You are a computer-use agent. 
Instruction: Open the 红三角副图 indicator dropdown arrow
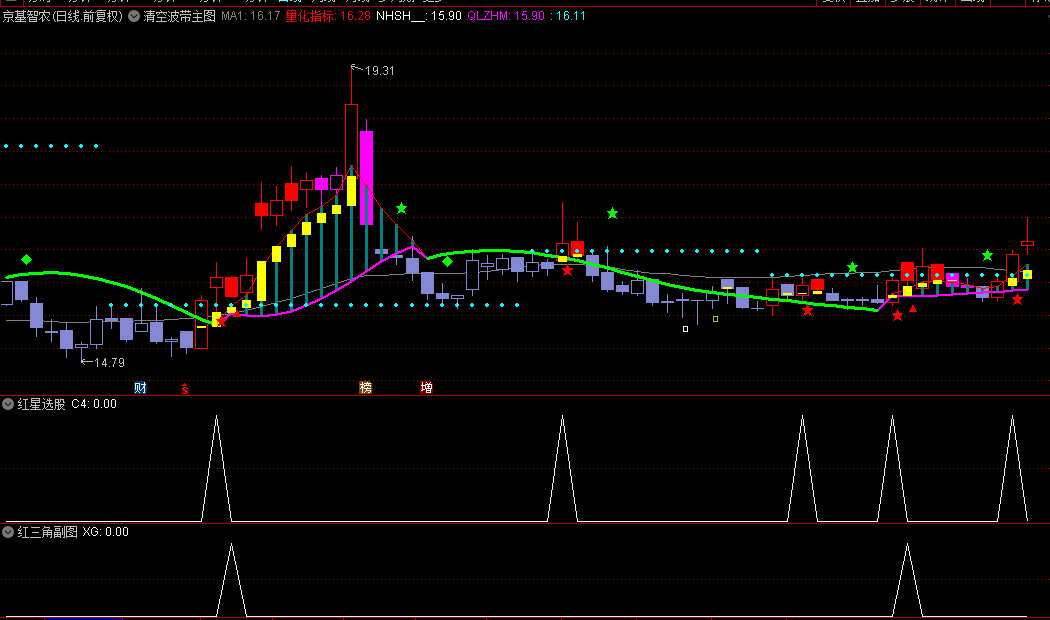[x=8, y=532]
